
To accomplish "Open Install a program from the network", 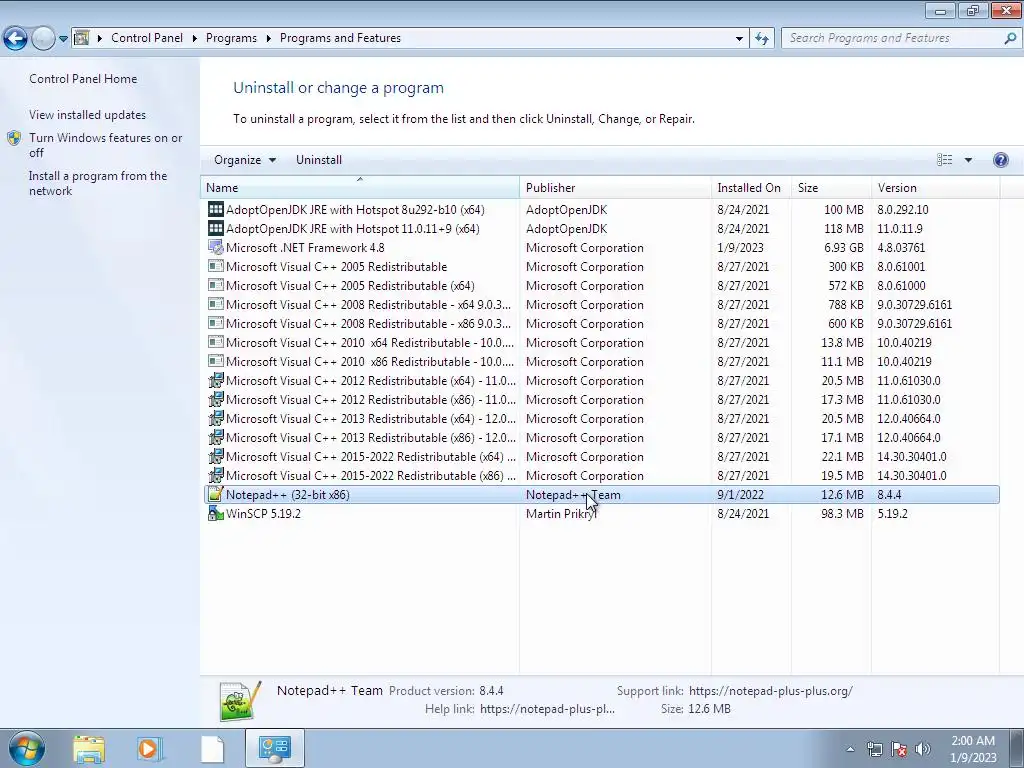I will pos(98,183).
